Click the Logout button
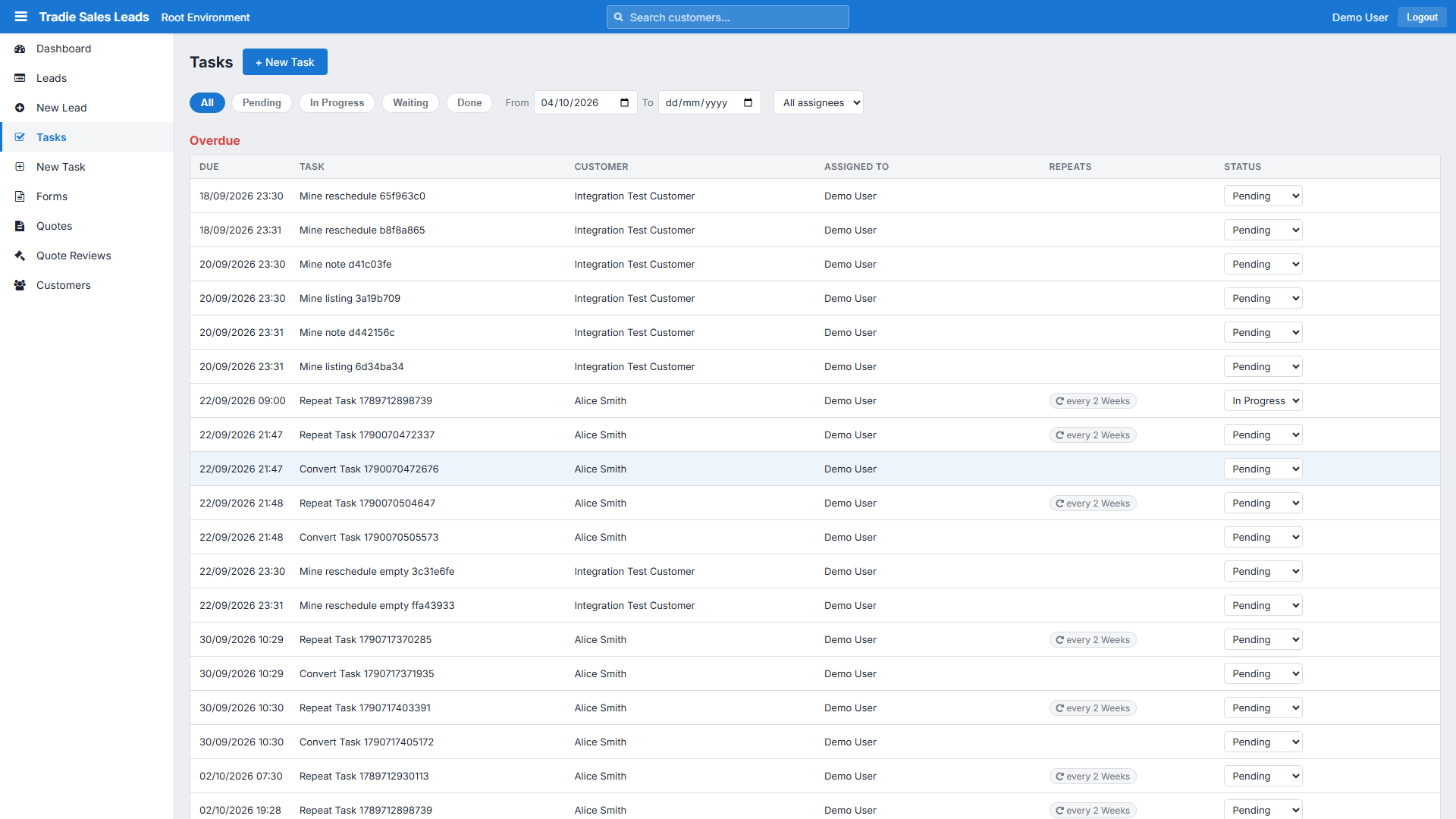The image size is (1456, 819). coord(1422,17)
